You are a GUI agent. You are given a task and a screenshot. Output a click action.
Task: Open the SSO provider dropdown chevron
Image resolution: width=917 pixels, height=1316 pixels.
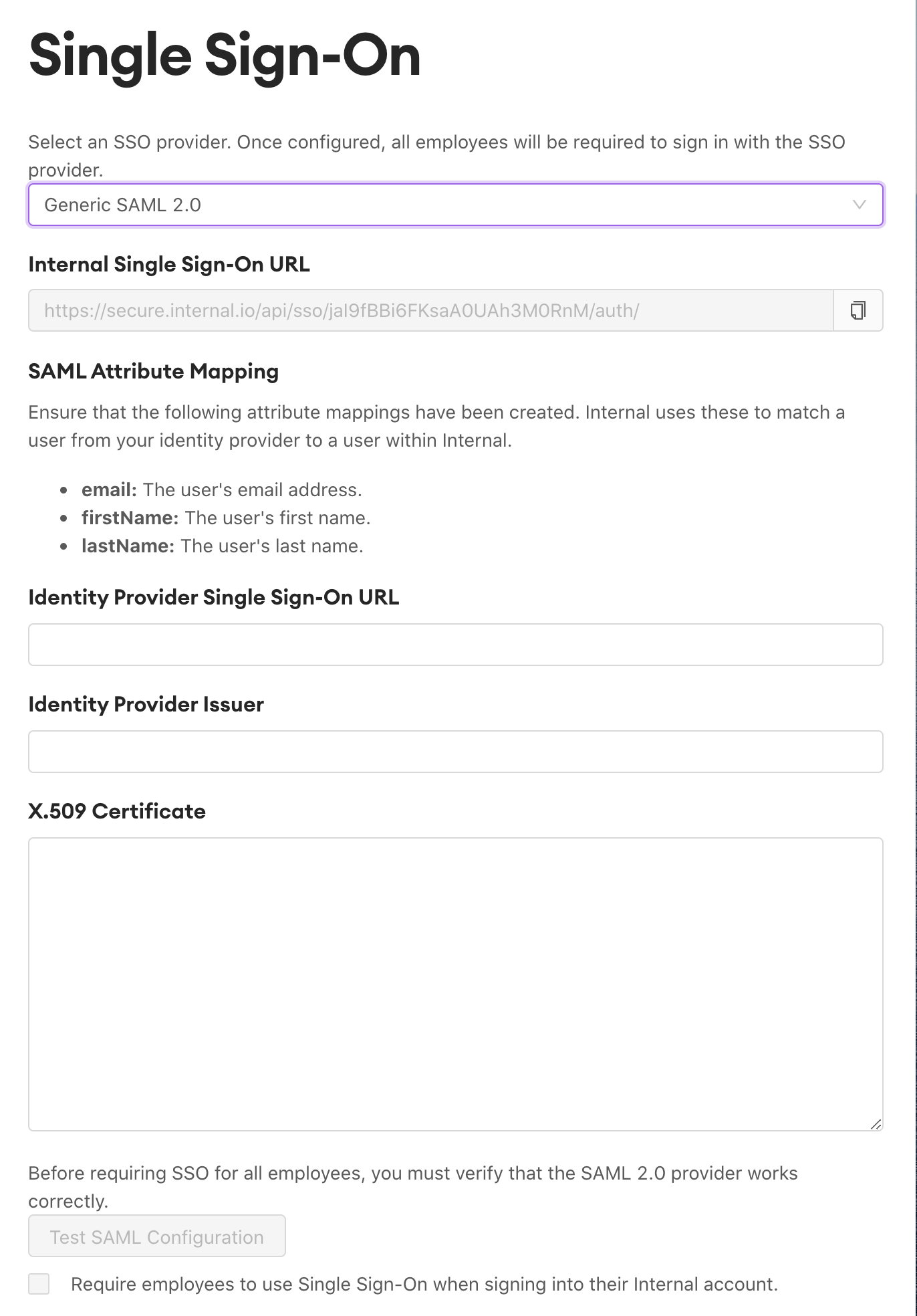[860, 205]
